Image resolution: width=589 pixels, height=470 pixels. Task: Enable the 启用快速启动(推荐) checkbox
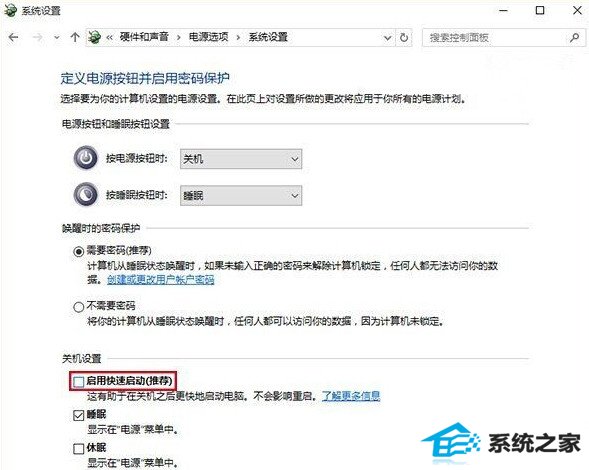point(79,382)
